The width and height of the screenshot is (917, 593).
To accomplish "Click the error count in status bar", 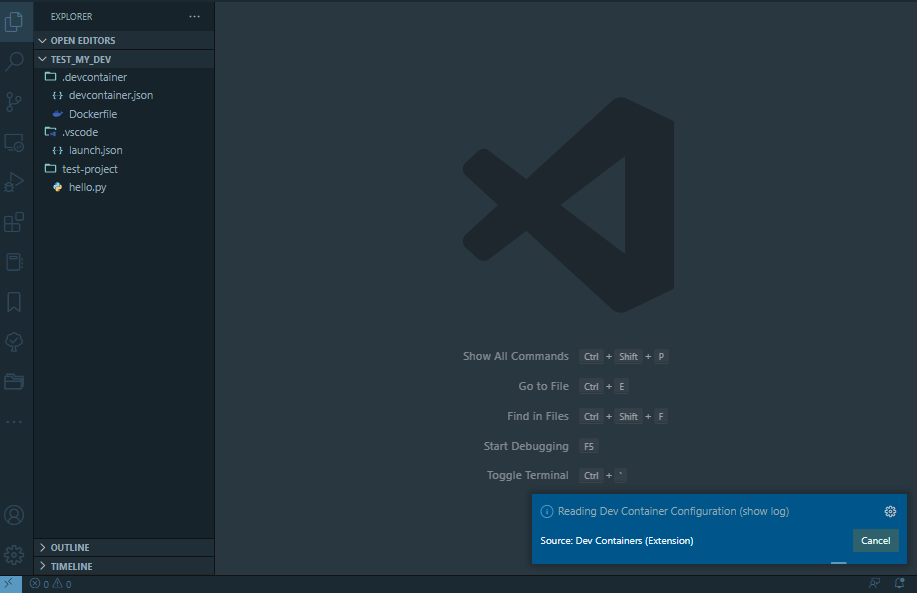I will coord(40,584).
